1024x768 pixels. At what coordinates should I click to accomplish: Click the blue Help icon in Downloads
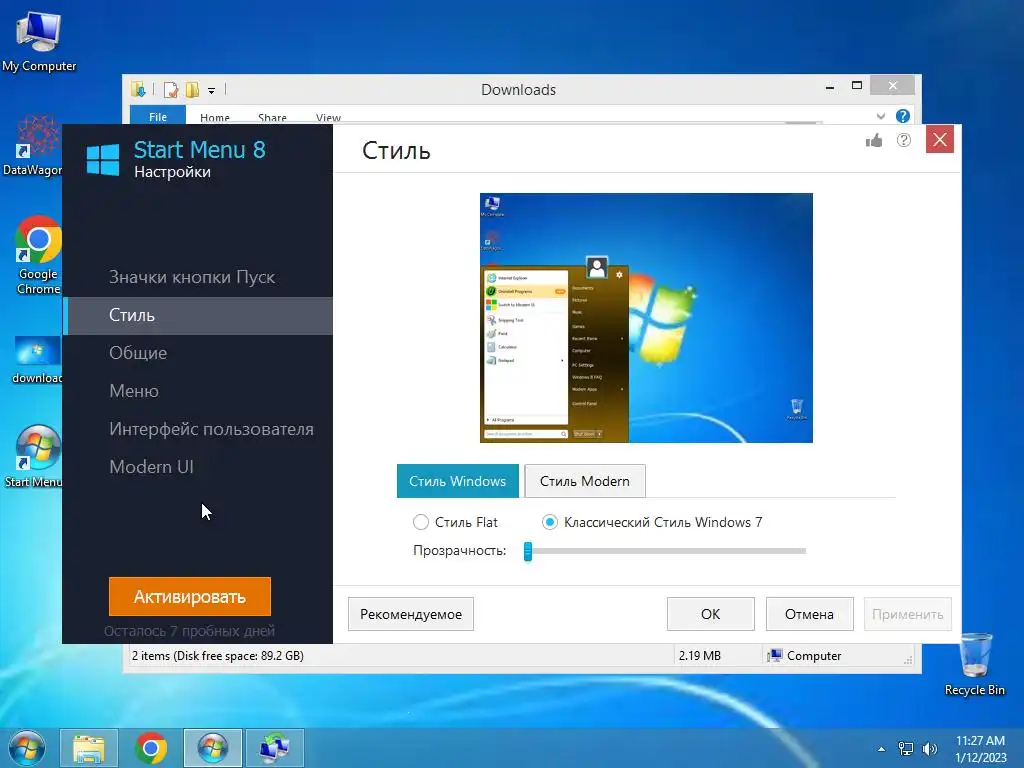click(903, 116)
